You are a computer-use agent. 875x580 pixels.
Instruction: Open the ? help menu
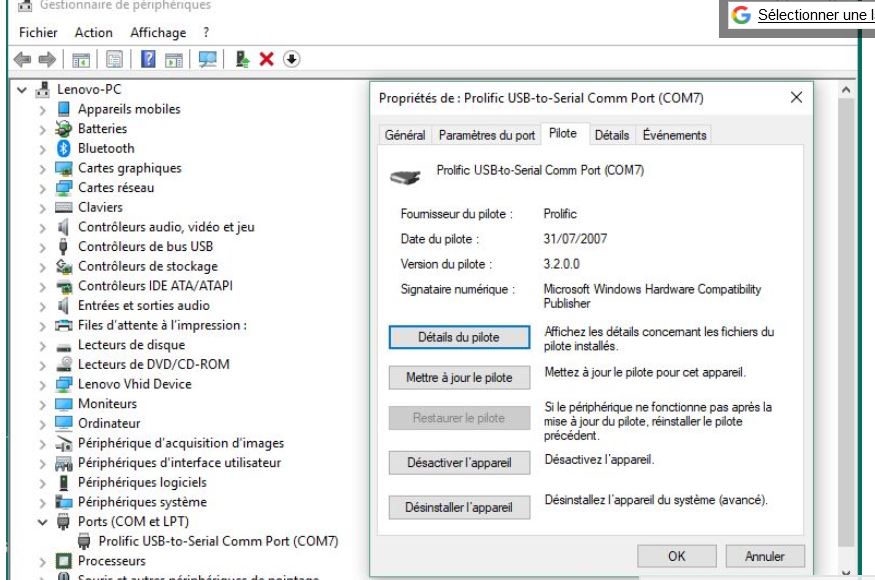click(206, 32)
